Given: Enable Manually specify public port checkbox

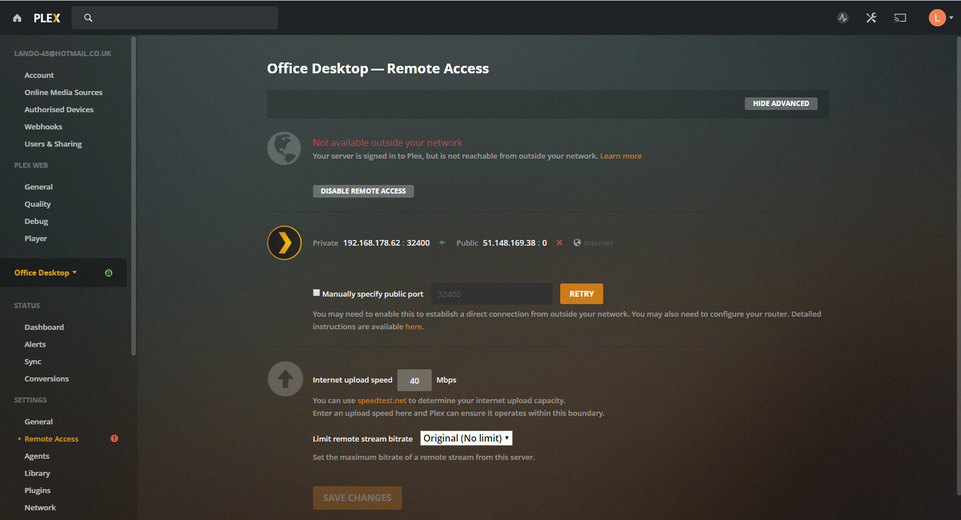Looking at the screenshot, I should pos(316,293).
